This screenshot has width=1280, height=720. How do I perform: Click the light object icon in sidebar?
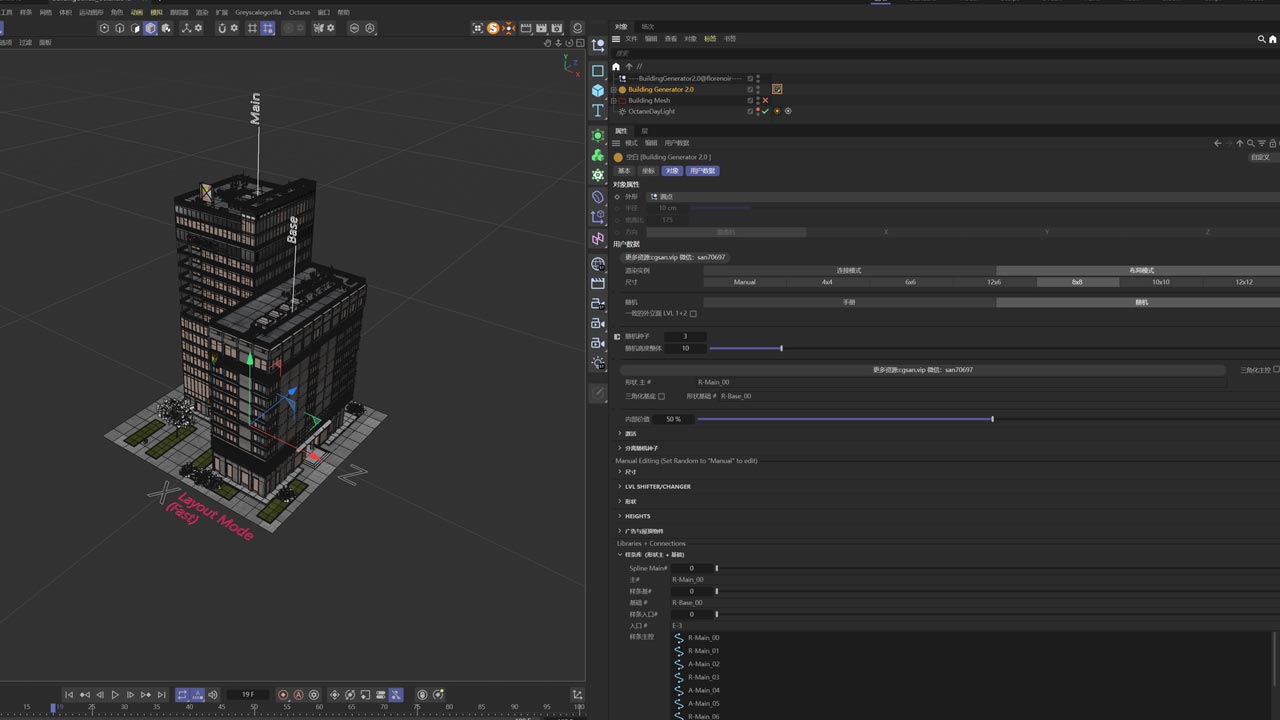pos(598,362)
